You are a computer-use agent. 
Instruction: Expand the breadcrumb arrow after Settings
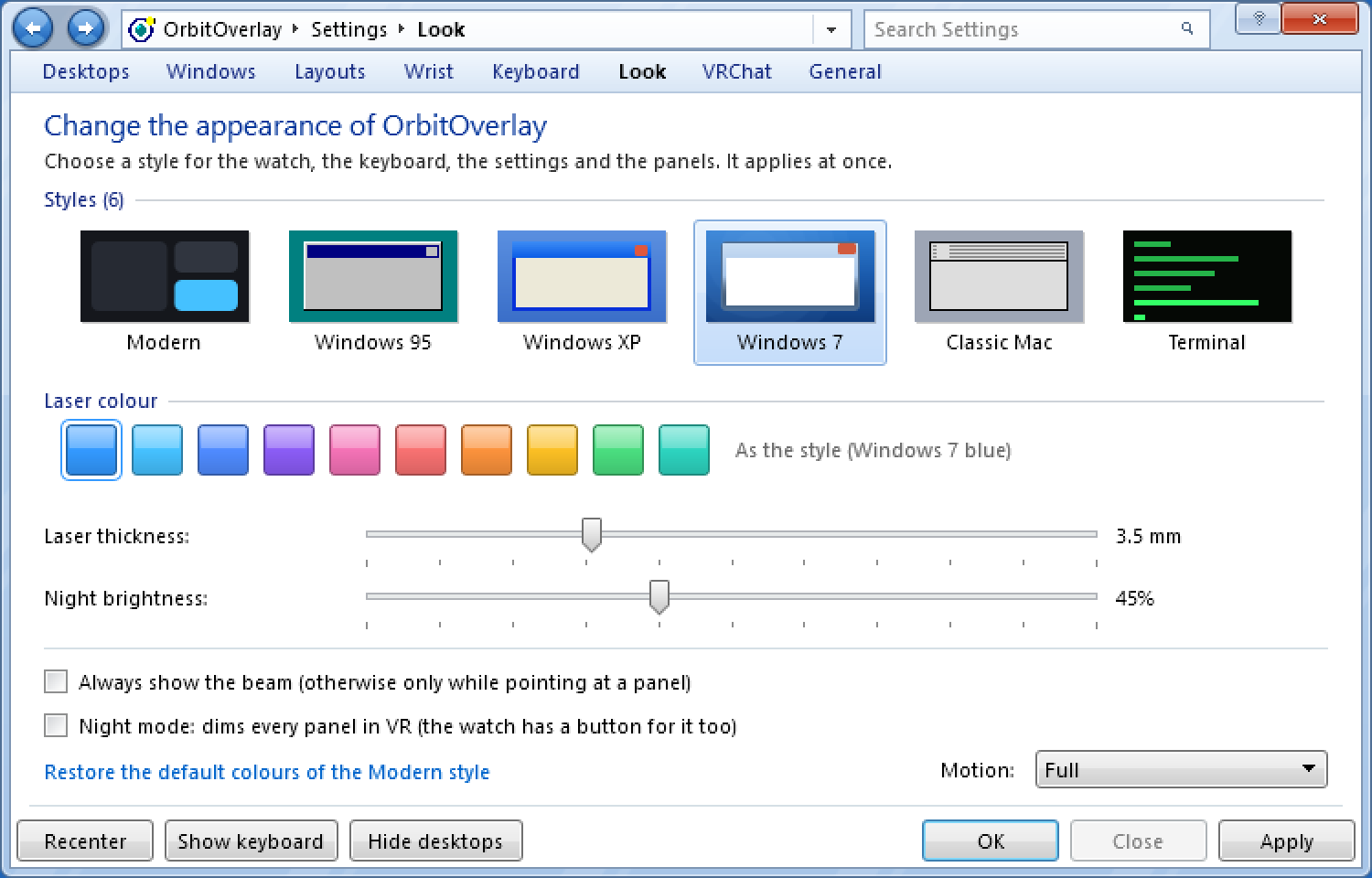402,29
